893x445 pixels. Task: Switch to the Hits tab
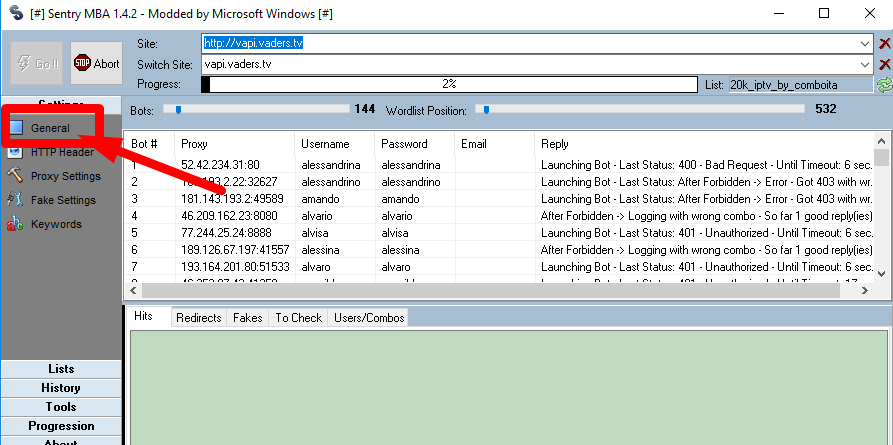tap(144, 316)
